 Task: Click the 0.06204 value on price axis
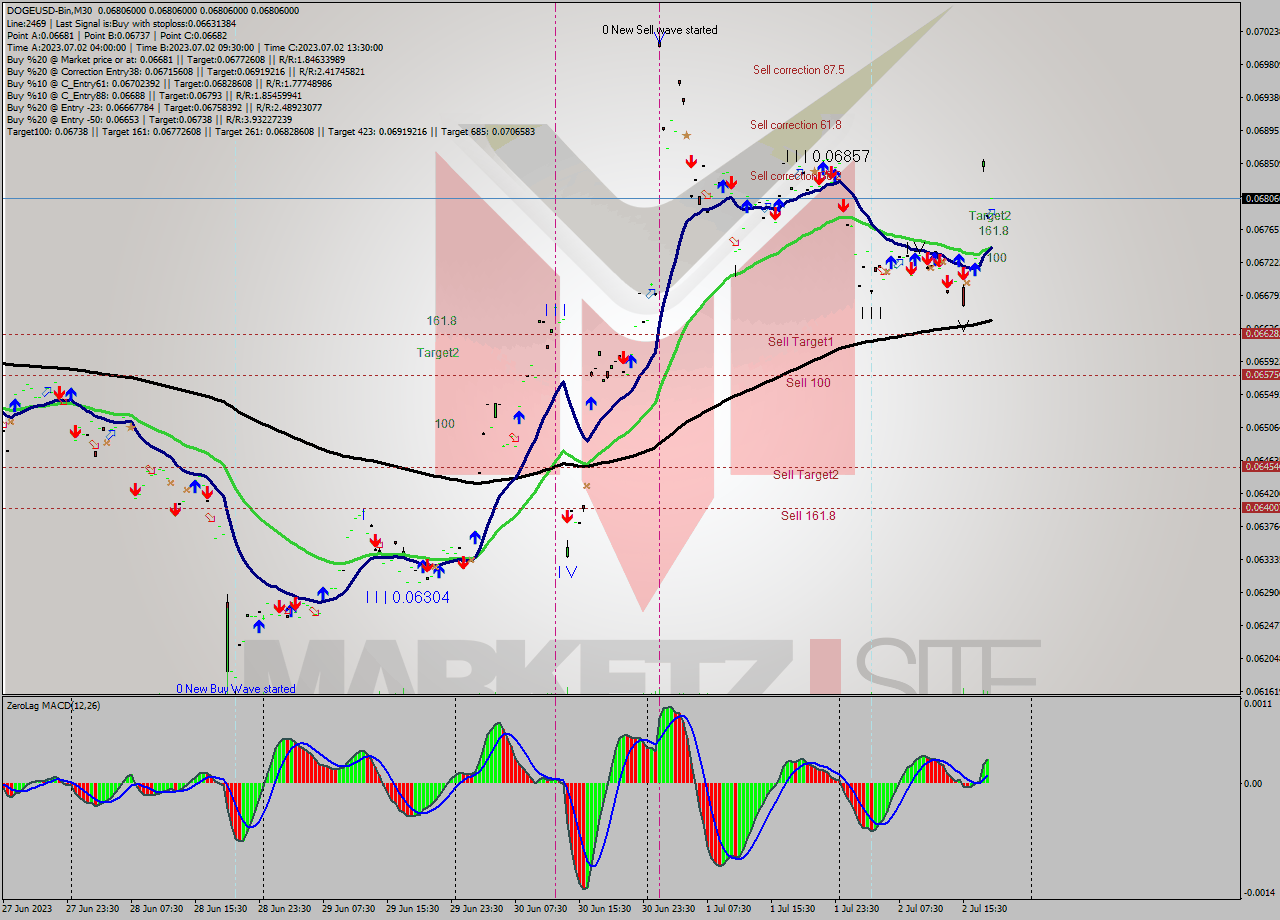click(x=1262, y=658)
